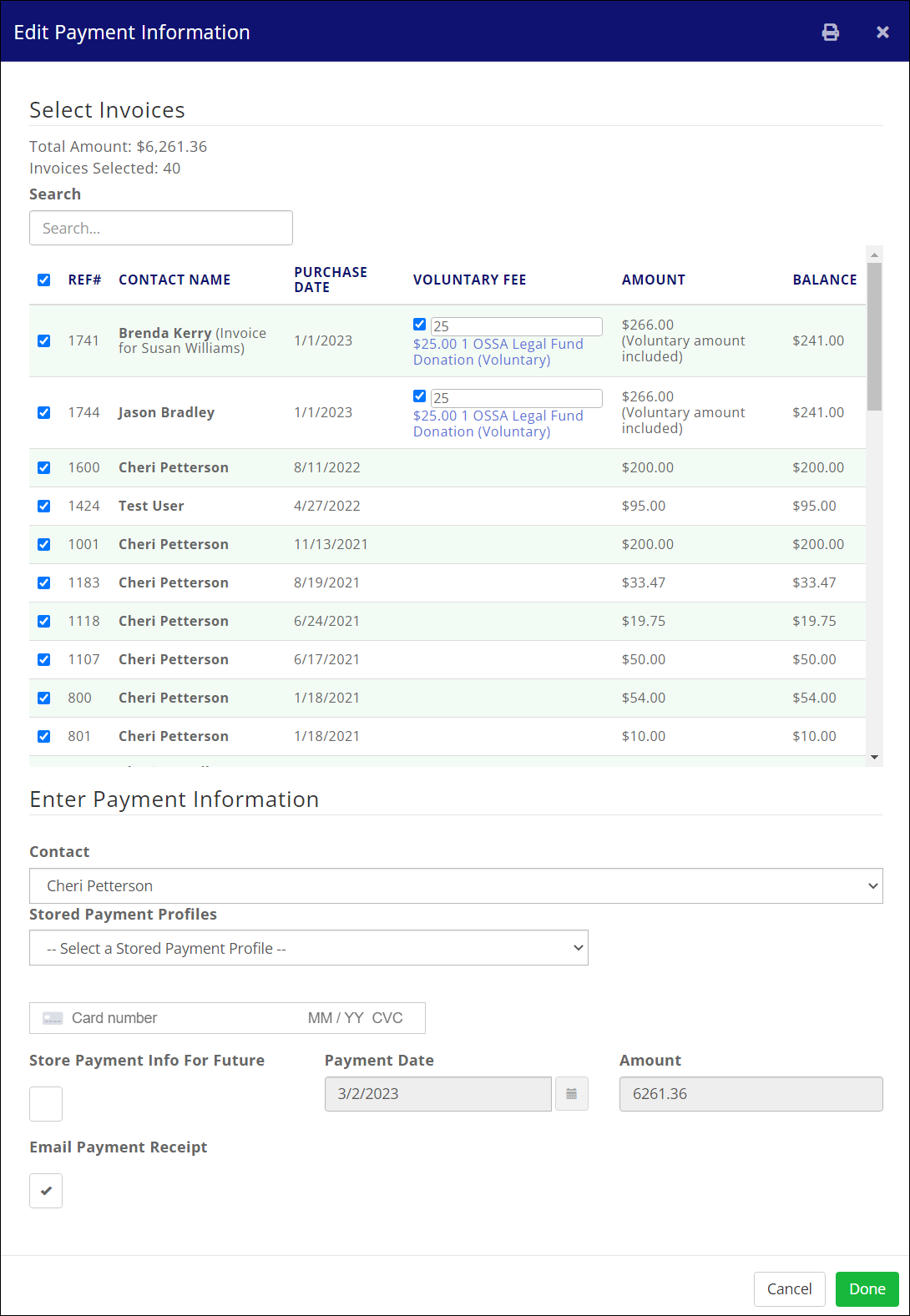Disable voluntary fee for invoice 1741
The image size is (910, 1316).
[x=420, y=324]
